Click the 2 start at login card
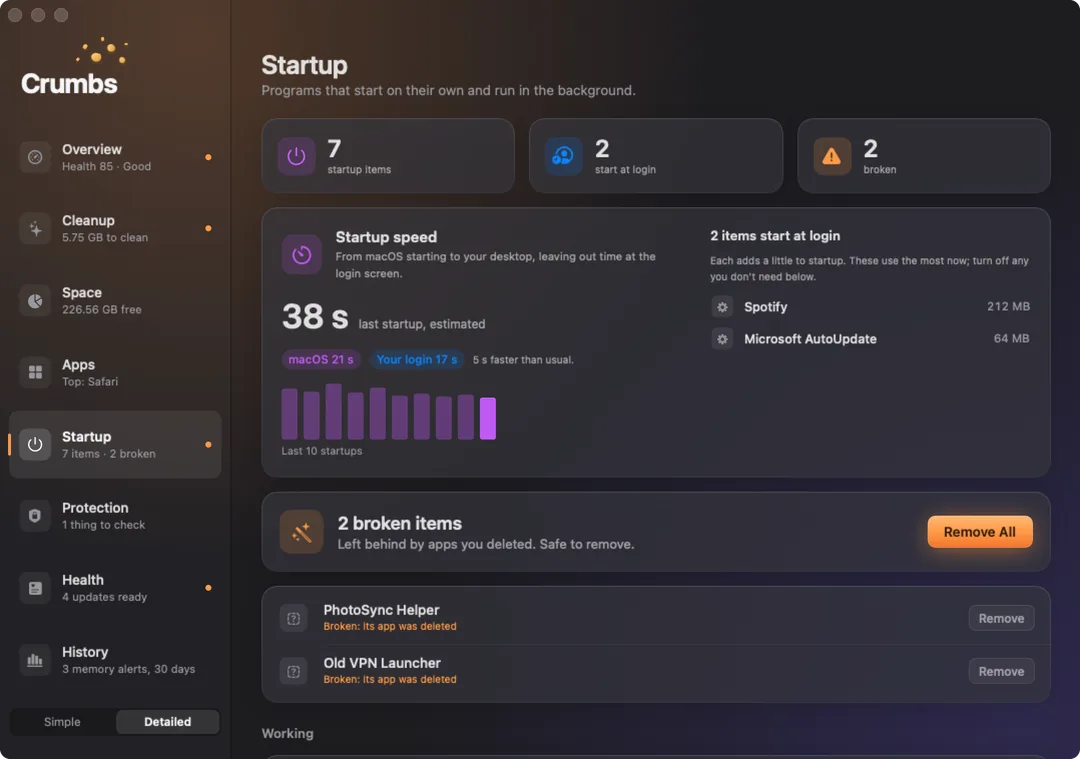The width and height of the screenshot is (1080, 759). (656, 156)
